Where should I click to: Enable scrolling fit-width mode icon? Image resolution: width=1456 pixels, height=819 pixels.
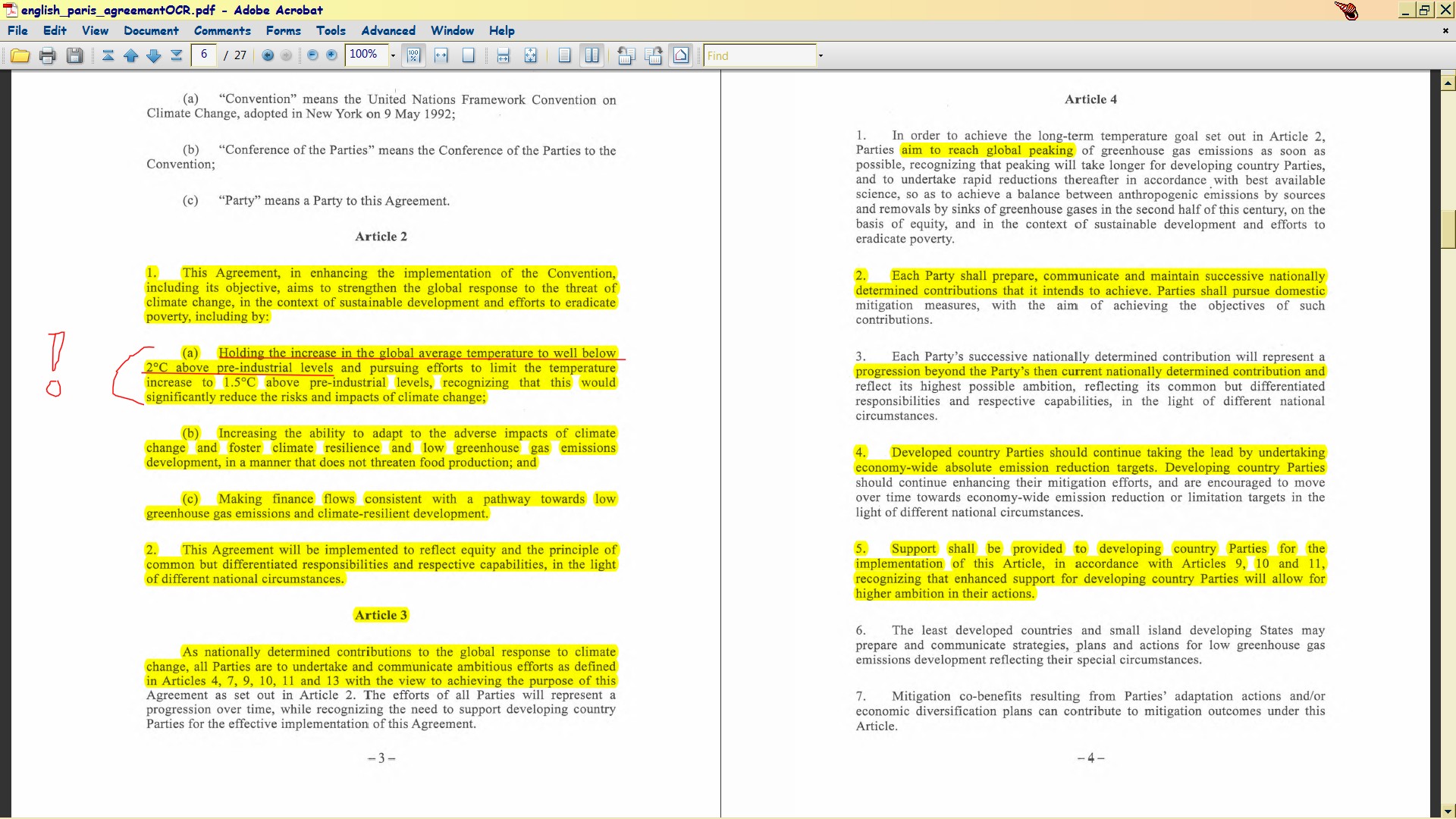pos(503,55)
